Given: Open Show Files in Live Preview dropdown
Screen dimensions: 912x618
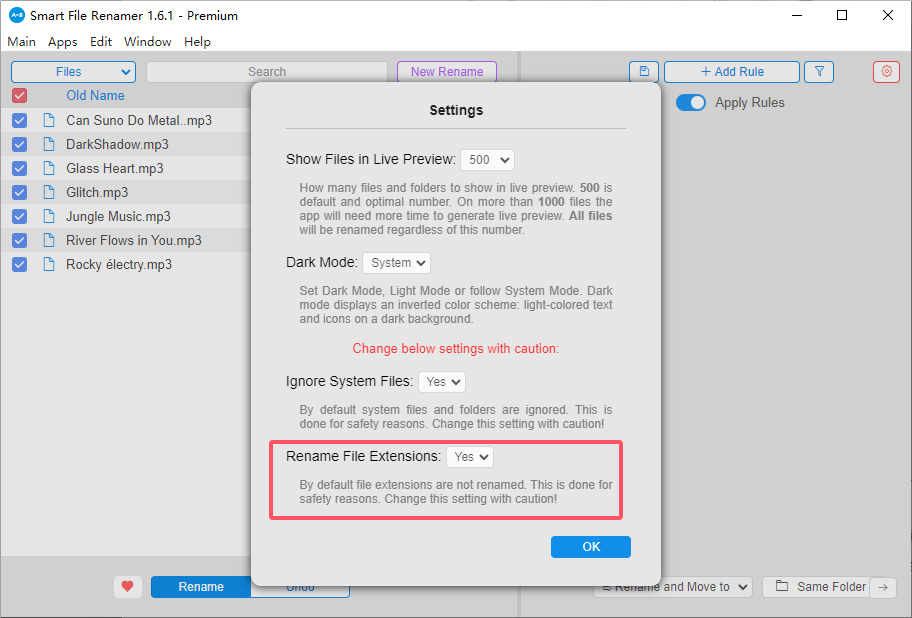Looking at the screenshot, I should [487, 160].
